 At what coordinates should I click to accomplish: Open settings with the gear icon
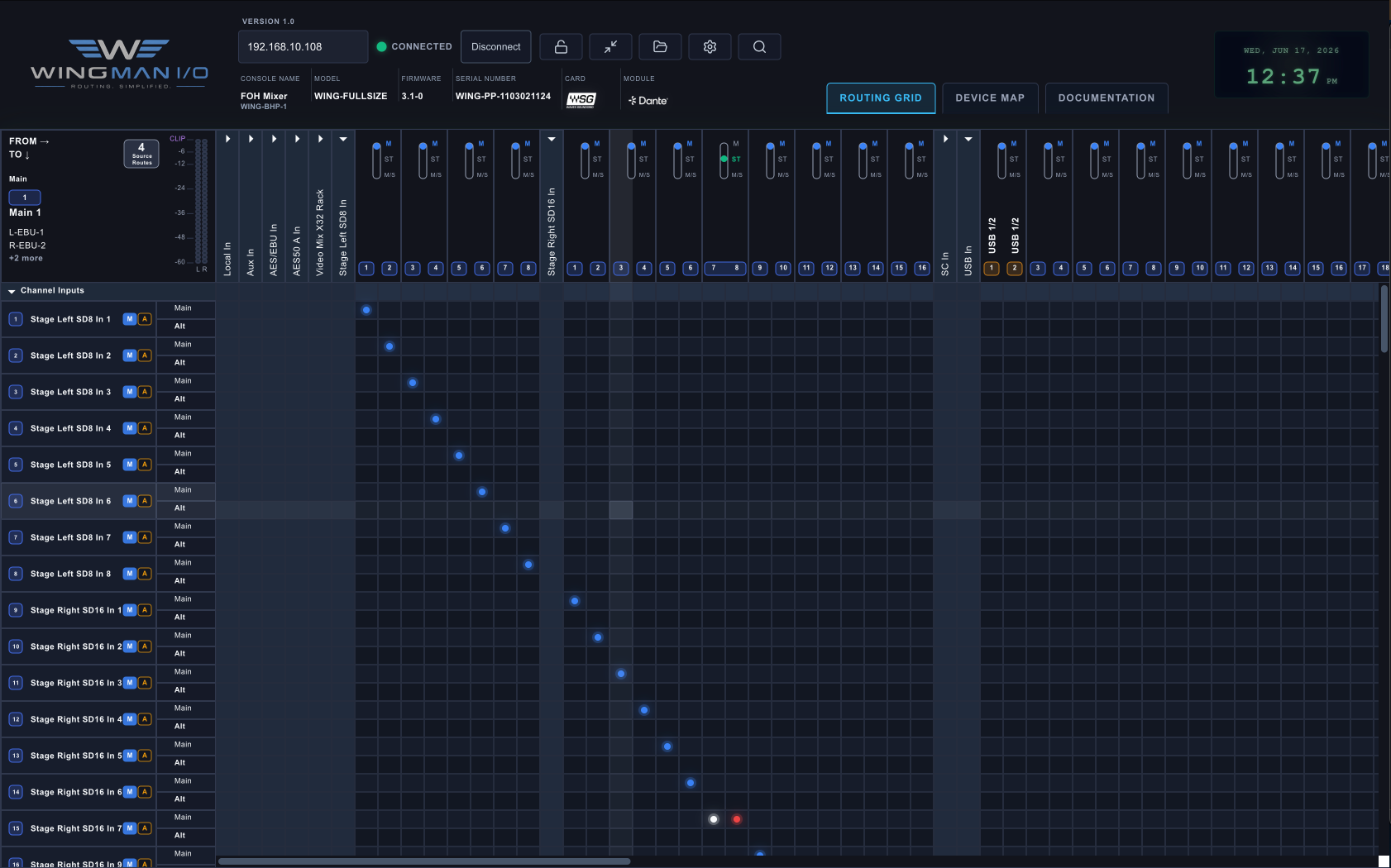tap(710, 47)
